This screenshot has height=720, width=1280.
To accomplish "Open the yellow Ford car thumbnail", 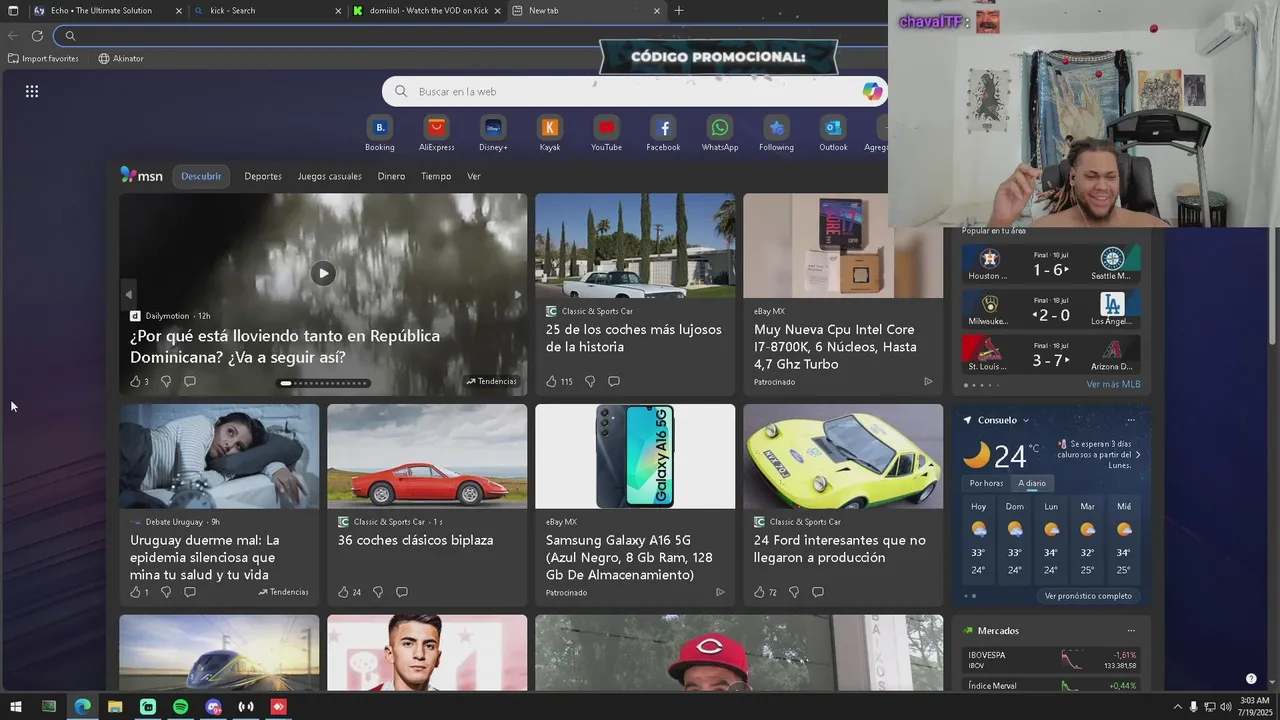I will tap(843, 456).
